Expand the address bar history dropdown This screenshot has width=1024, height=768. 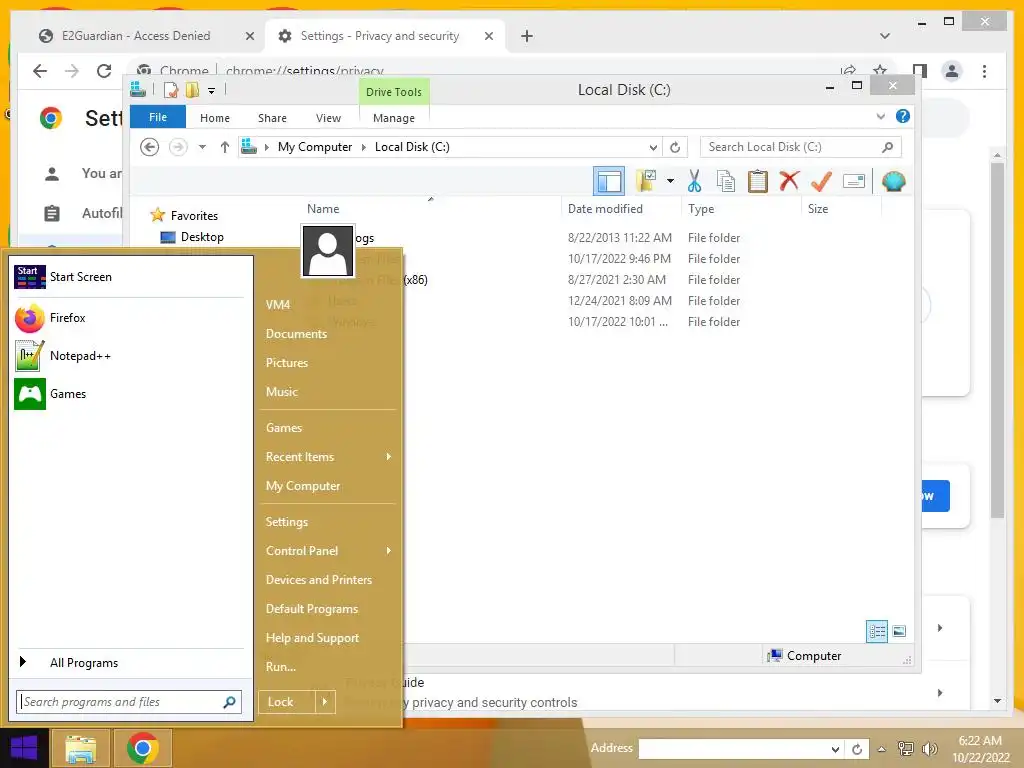(x=652, y=147)
